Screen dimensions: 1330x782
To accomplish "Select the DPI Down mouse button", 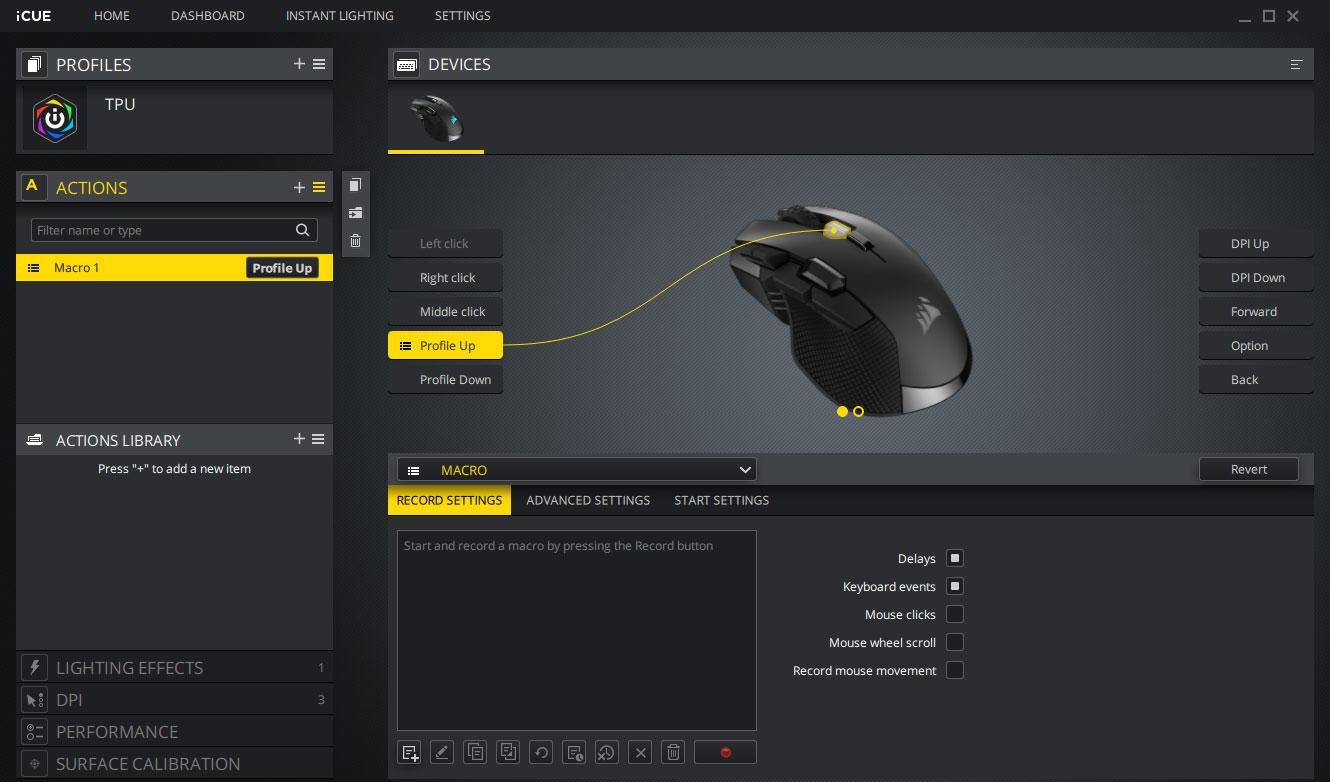I will 1256,277.
